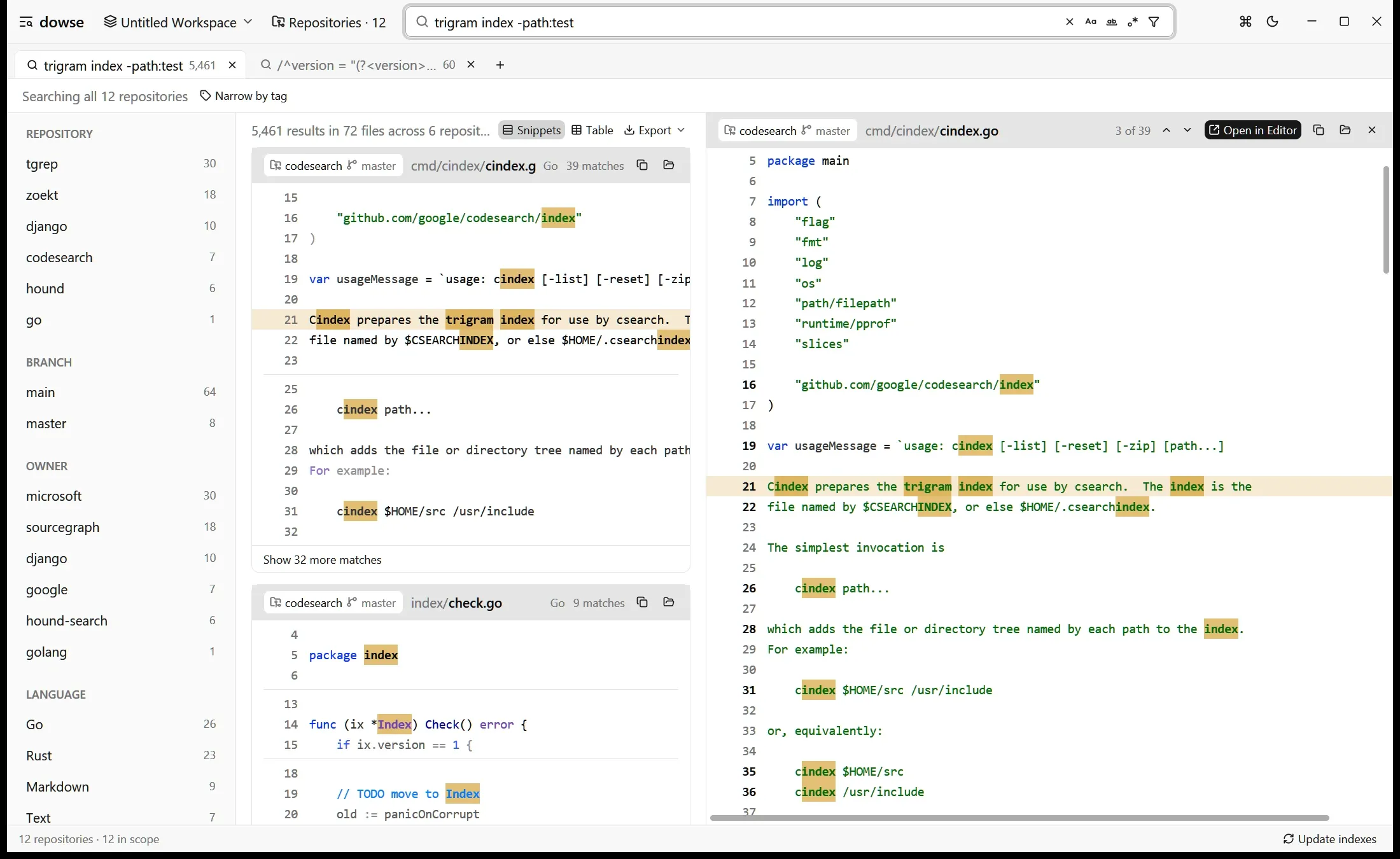1400x859 pixels.
Task: Reveal file in folder from preview header
Action: (1345, 130)
